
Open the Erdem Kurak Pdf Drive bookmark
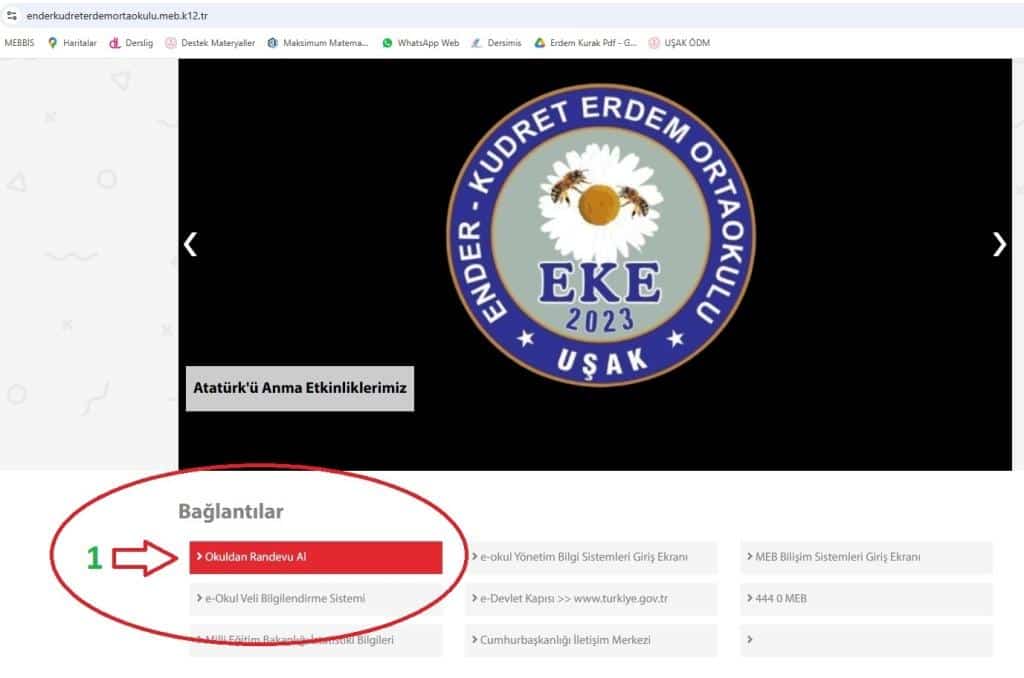[x=585, y=42]
